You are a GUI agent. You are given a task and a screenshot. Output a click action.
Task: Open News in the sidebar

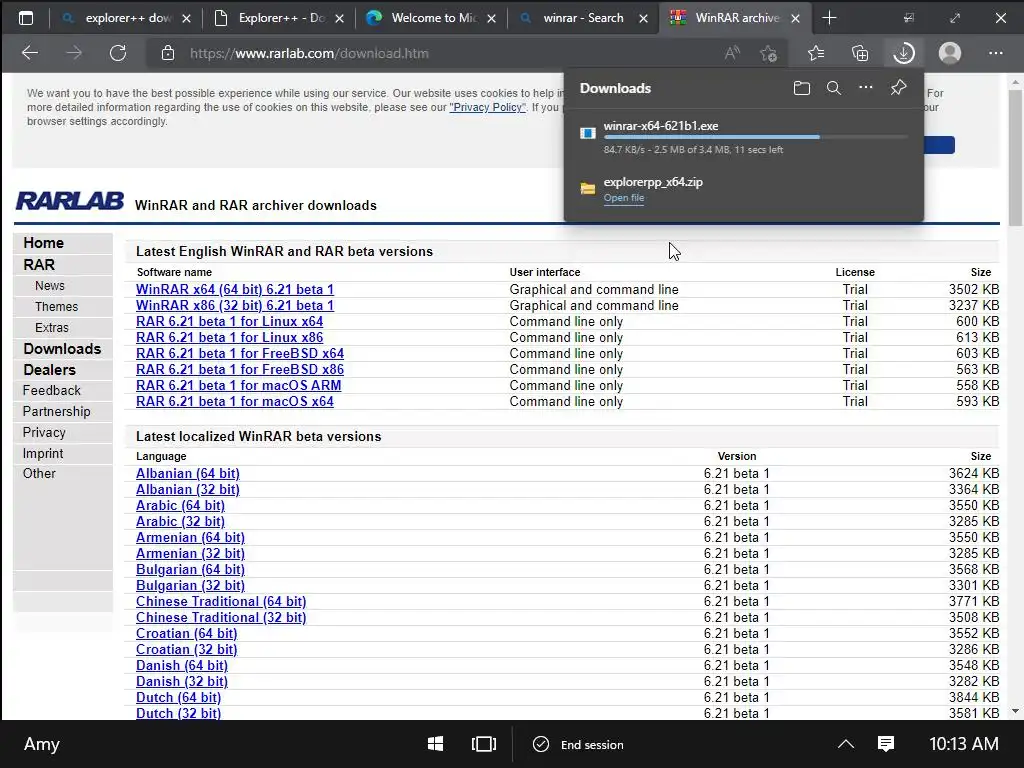tap(50, 286)
